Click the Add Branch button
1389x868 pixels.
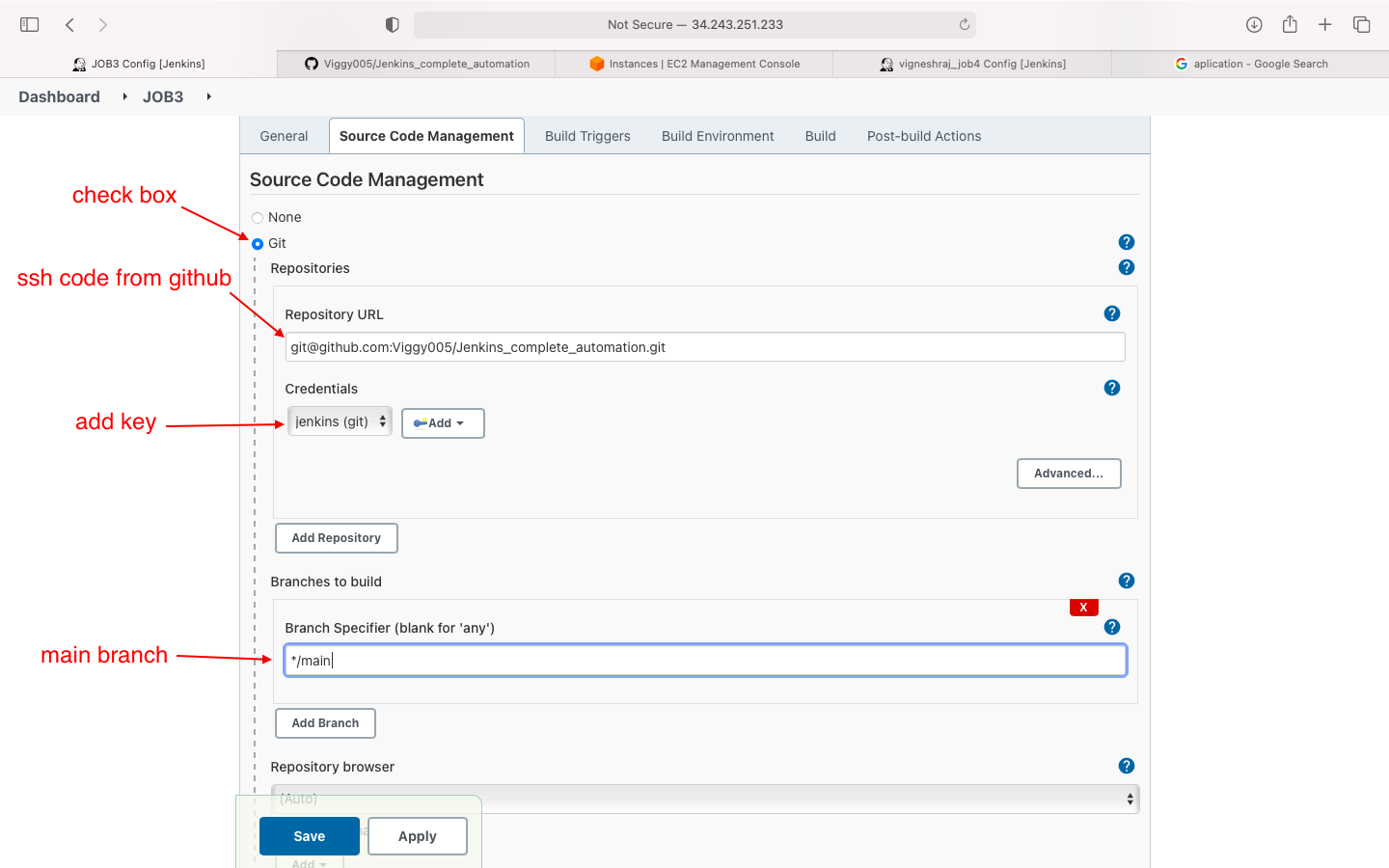325,723
